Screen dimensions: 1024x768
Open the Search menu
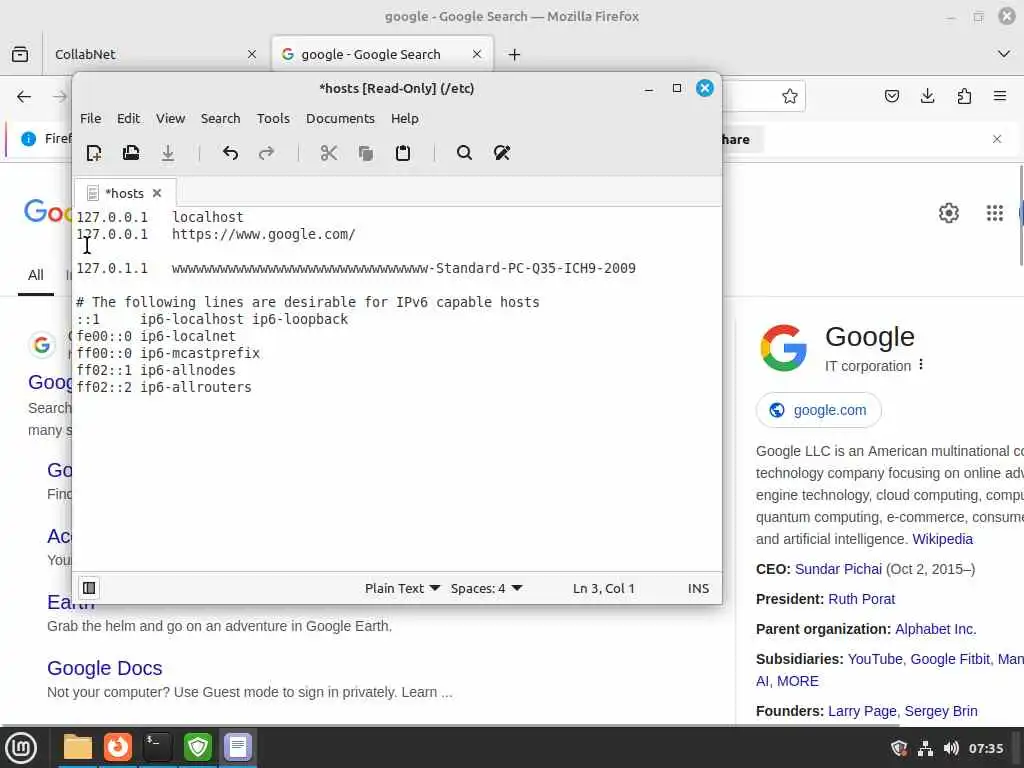[x=220, y=118]
